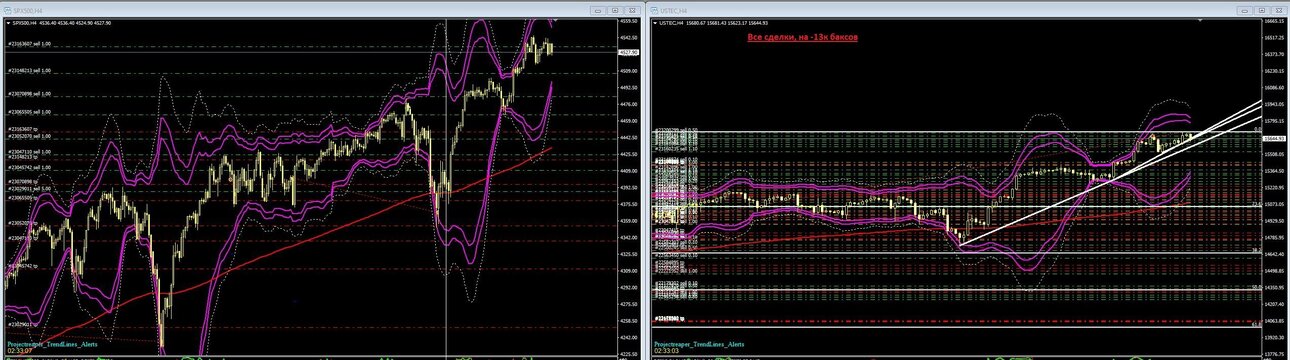
Task: Select order #23070898 sell 1.00 label
Action: click(29, 94)
